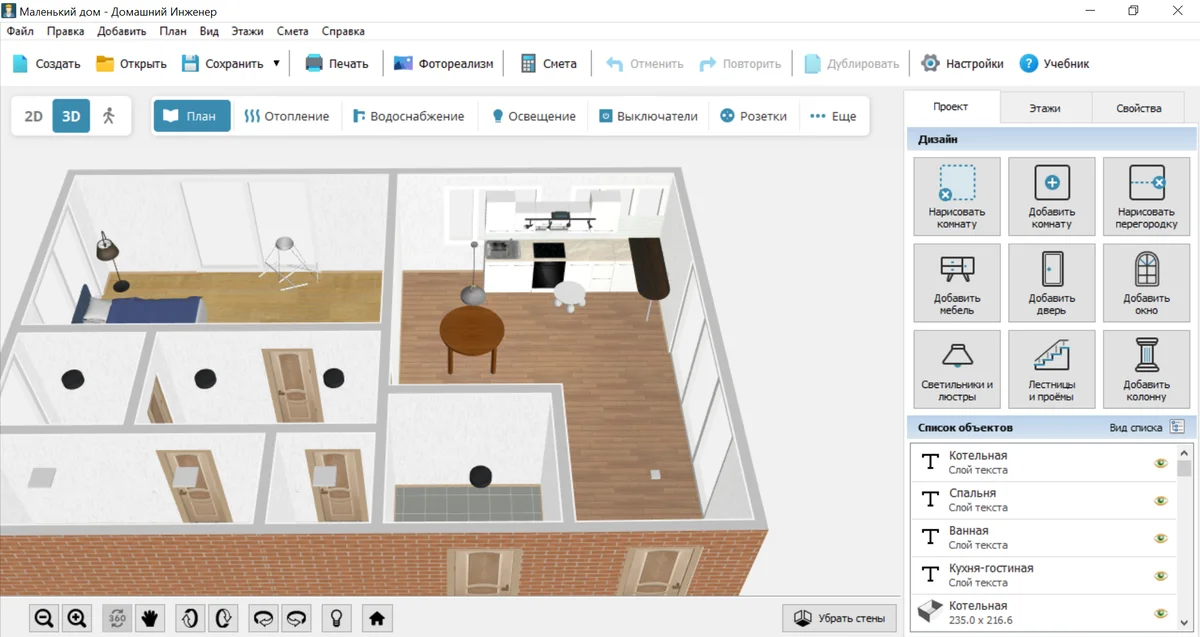Open Add Furniture (Добавить мебель)
Screen dimensions: 1200x637
(957, 282)
